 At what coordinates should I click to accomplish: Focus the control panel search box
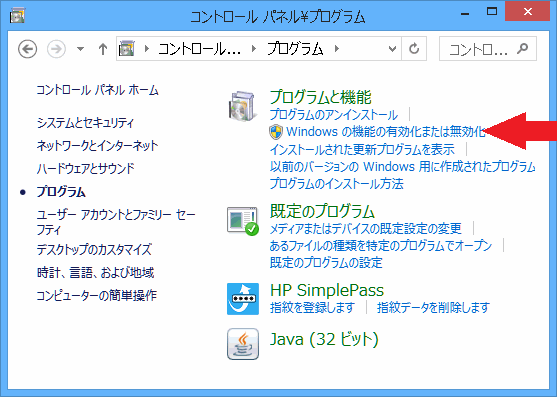(x=487, y=49)
